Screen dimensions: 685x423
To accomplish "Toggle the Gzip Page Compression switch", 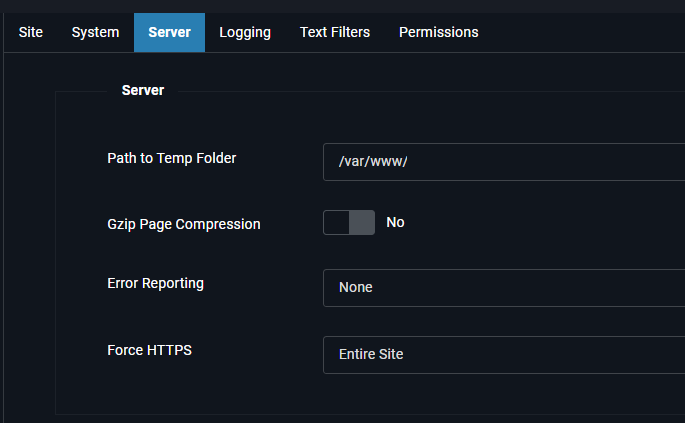I will point(349,222).
